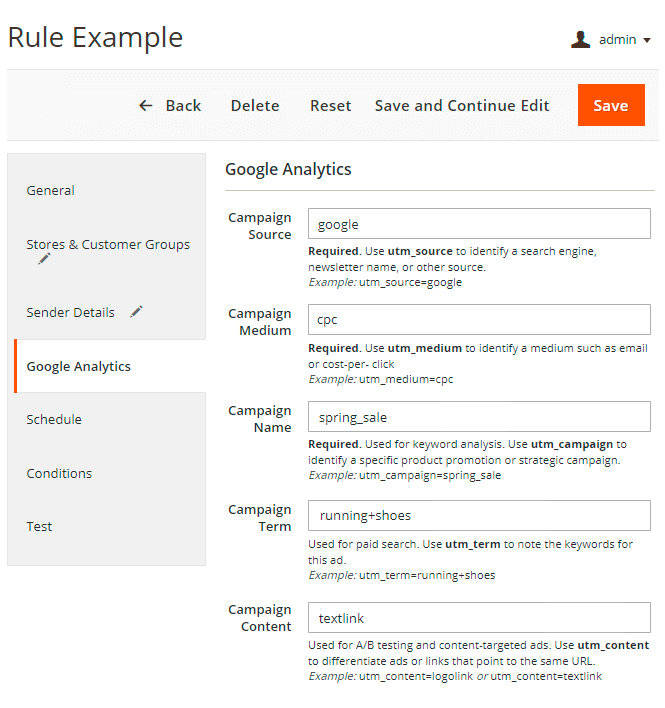Switch to the Test tab
The width and height of the screenshot is (665, 708).
coord(39,526)
